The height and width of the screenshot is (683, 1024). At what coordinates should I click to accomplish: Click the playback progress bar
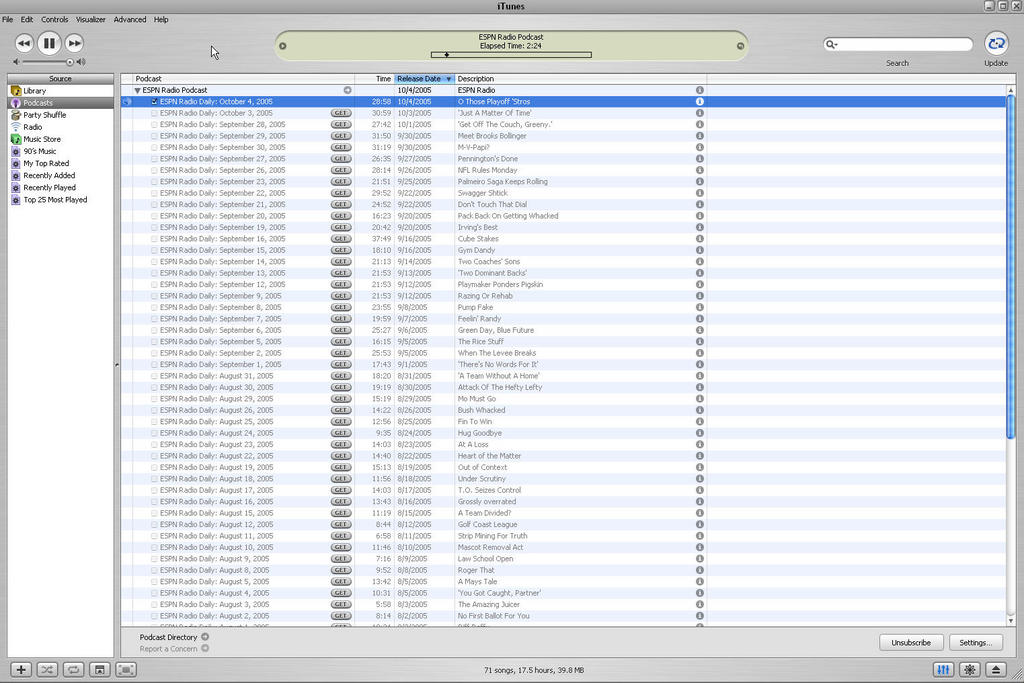511,55
